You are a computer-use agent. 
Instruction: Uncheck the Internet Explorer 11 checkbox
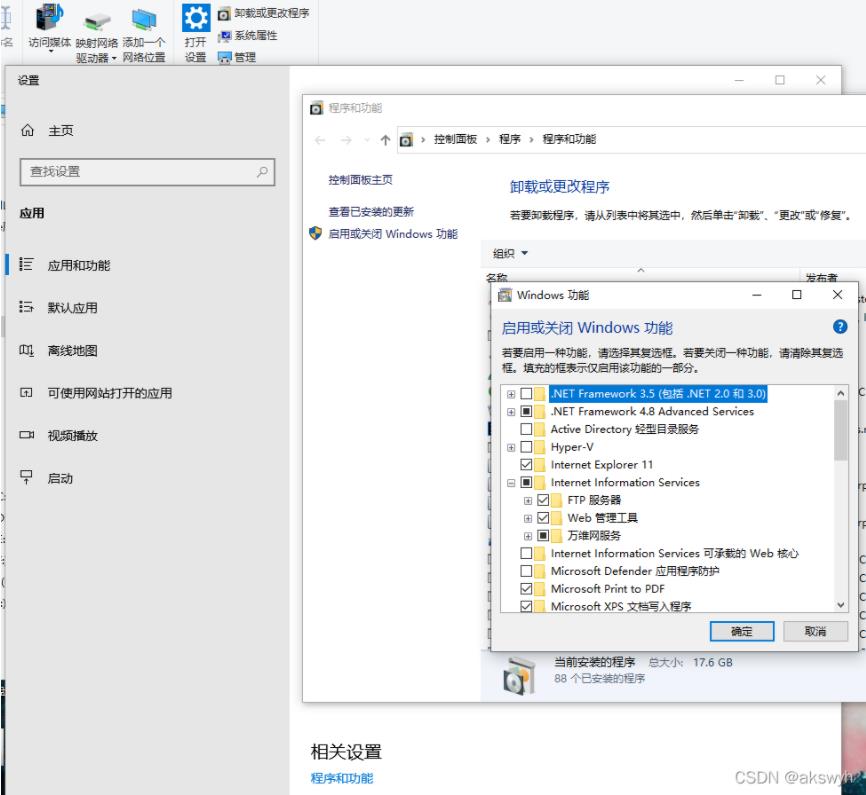click(x=527, y=465)
